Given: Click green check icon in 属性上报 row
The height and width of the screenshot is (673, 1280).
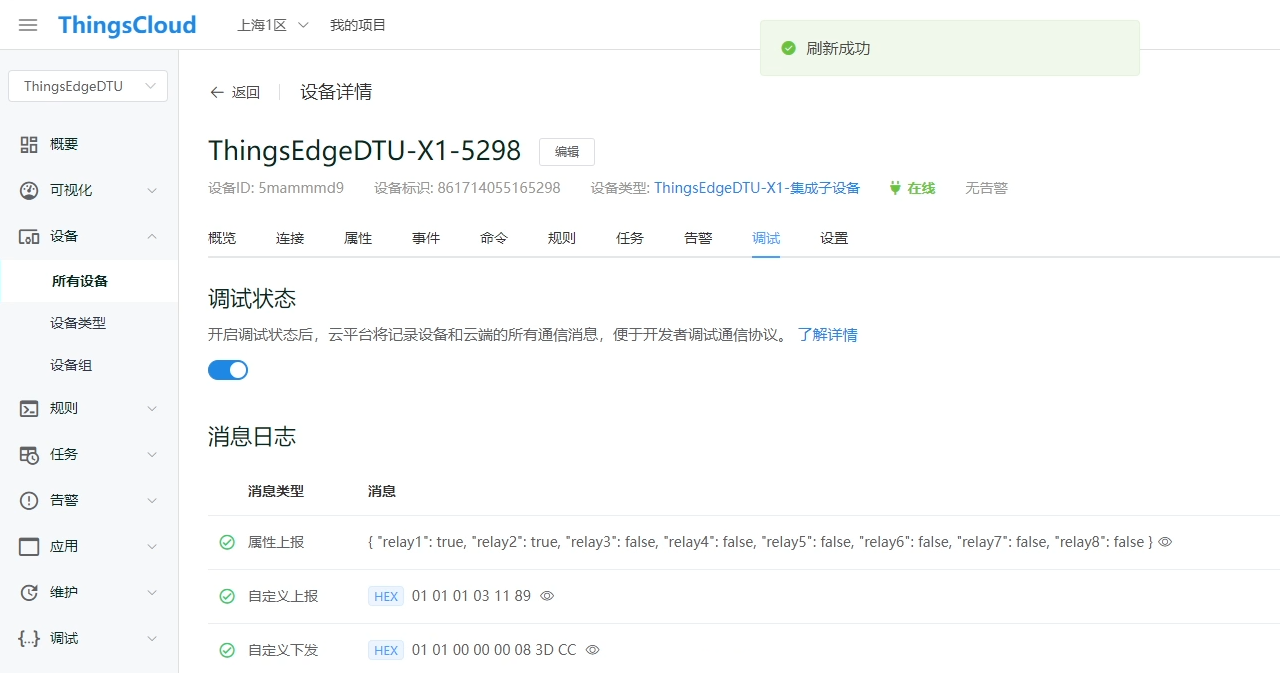Looking at the screenshot, I should [x=227, y=542].
